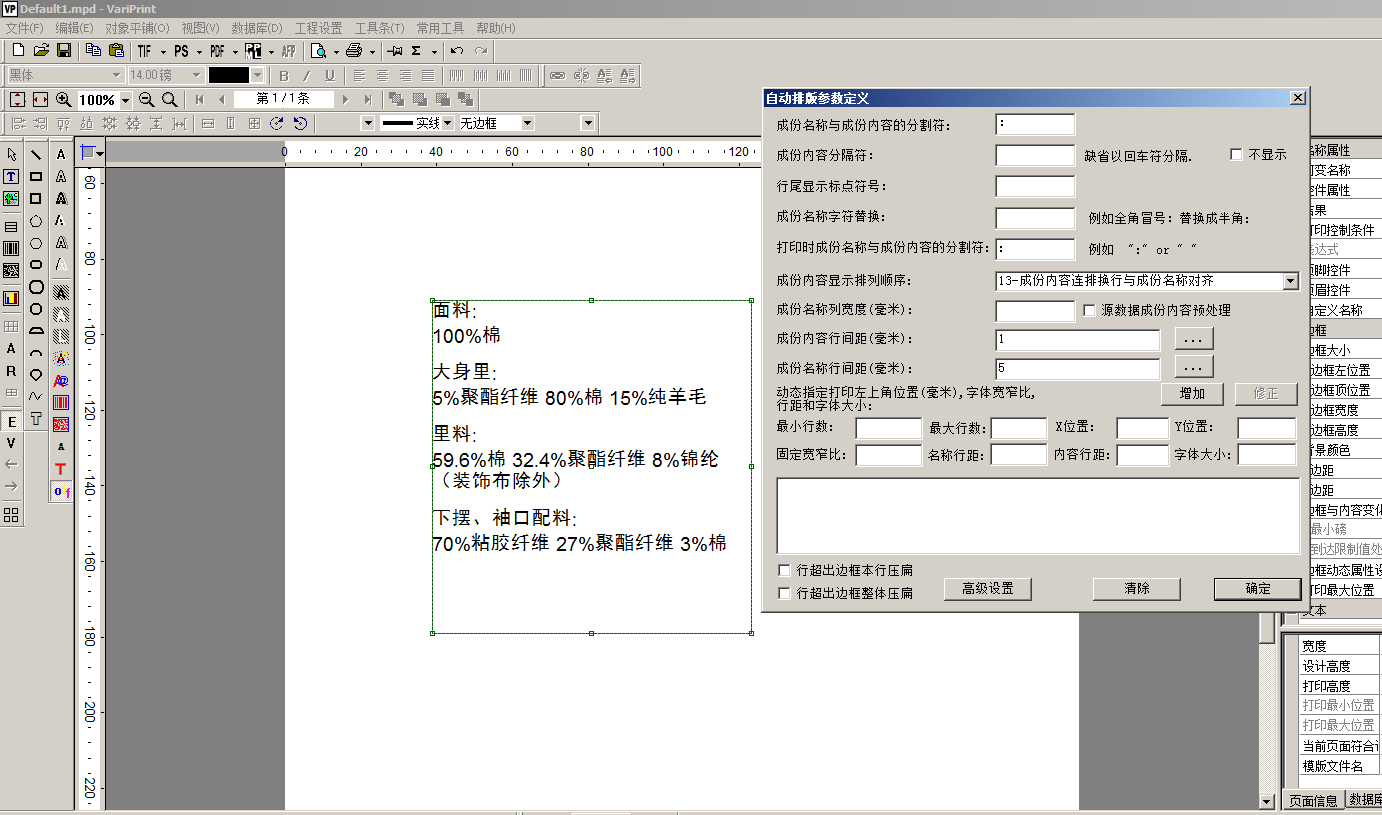The width and height of the screenshot is (1382, 815).
Task: Open the 编辑(E) menu
Action: click(74, 28)
